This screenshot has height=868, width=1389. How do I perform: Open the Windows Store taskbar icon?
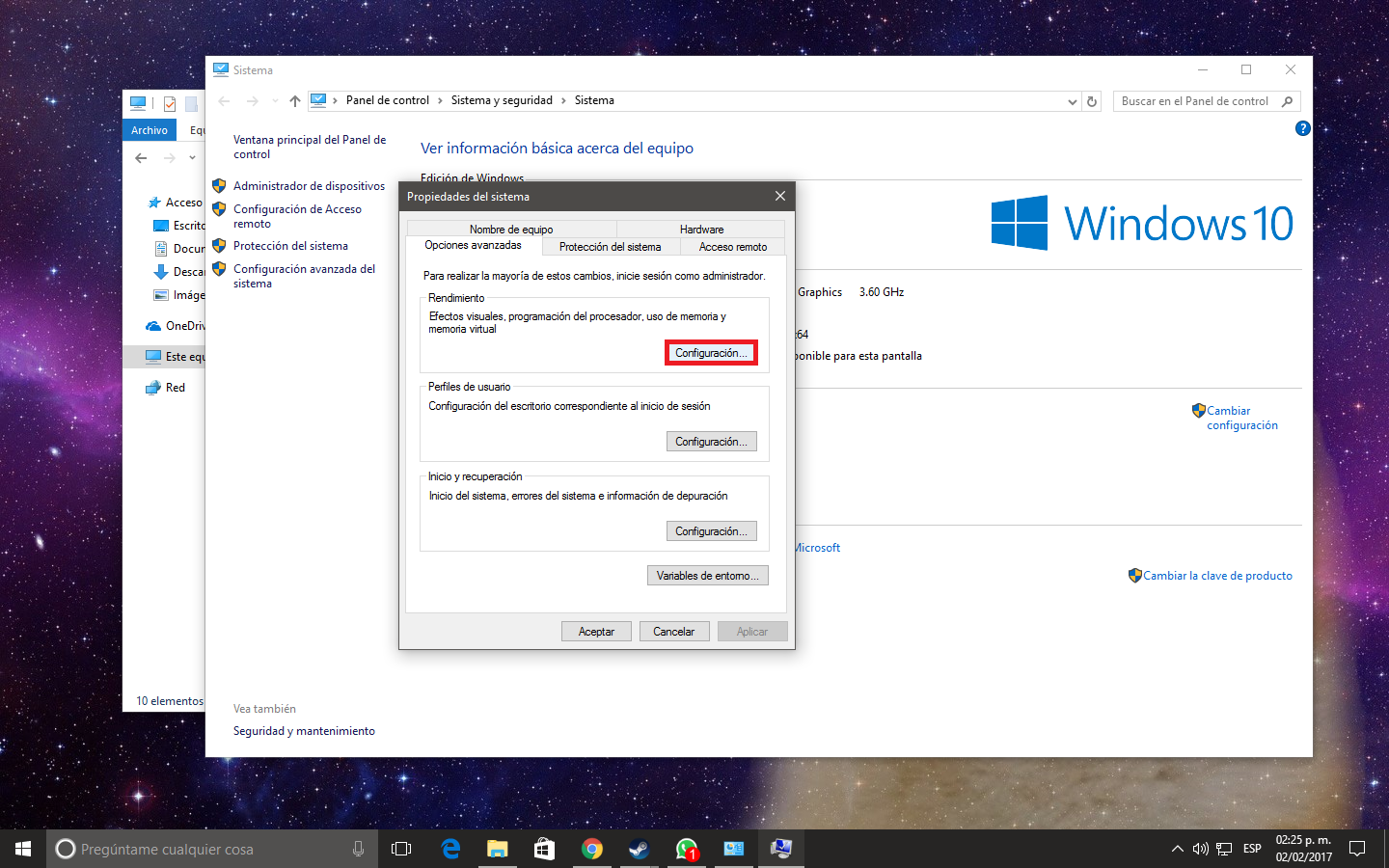click(x=544, y=849)
